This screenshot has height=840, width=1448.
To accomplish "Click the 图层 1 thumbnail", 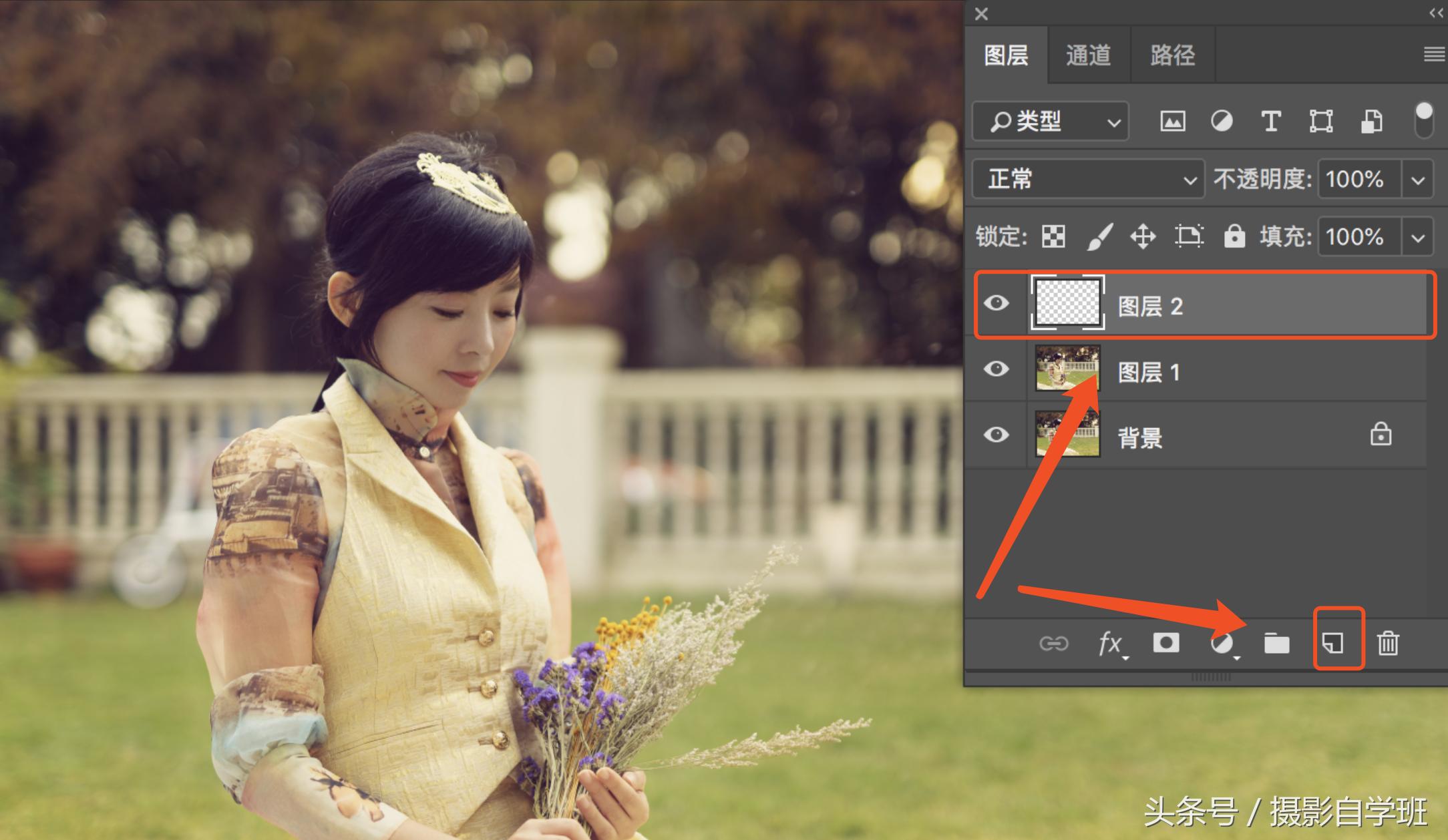I will click(1067, 369).
